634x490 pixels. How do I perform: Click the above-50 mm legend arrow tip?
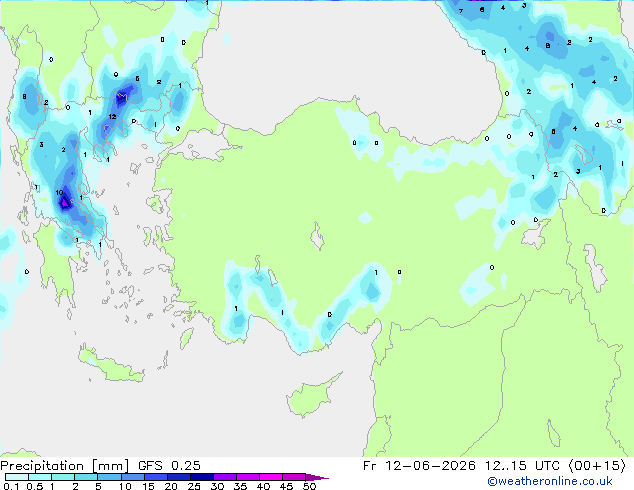[x=317, y=477]
